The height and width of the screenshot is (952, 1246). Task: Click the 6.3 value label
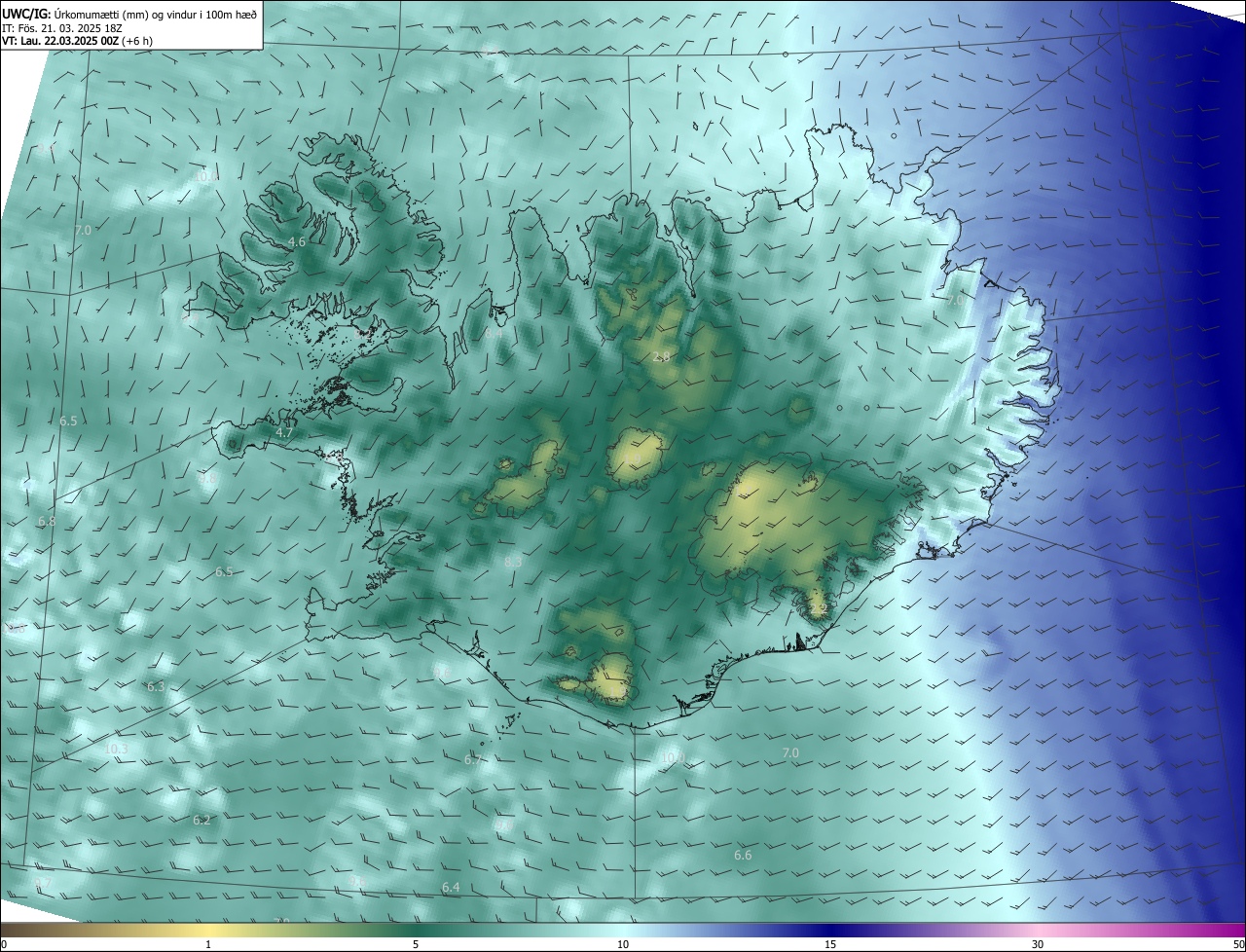click(156, 686)
